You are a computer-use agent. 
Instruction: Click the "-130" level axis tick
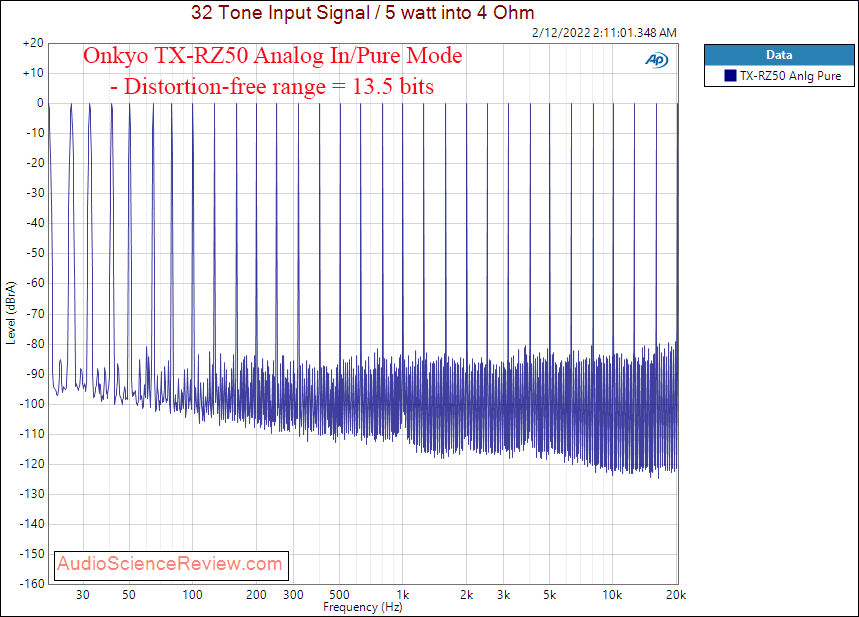[32, 494]
